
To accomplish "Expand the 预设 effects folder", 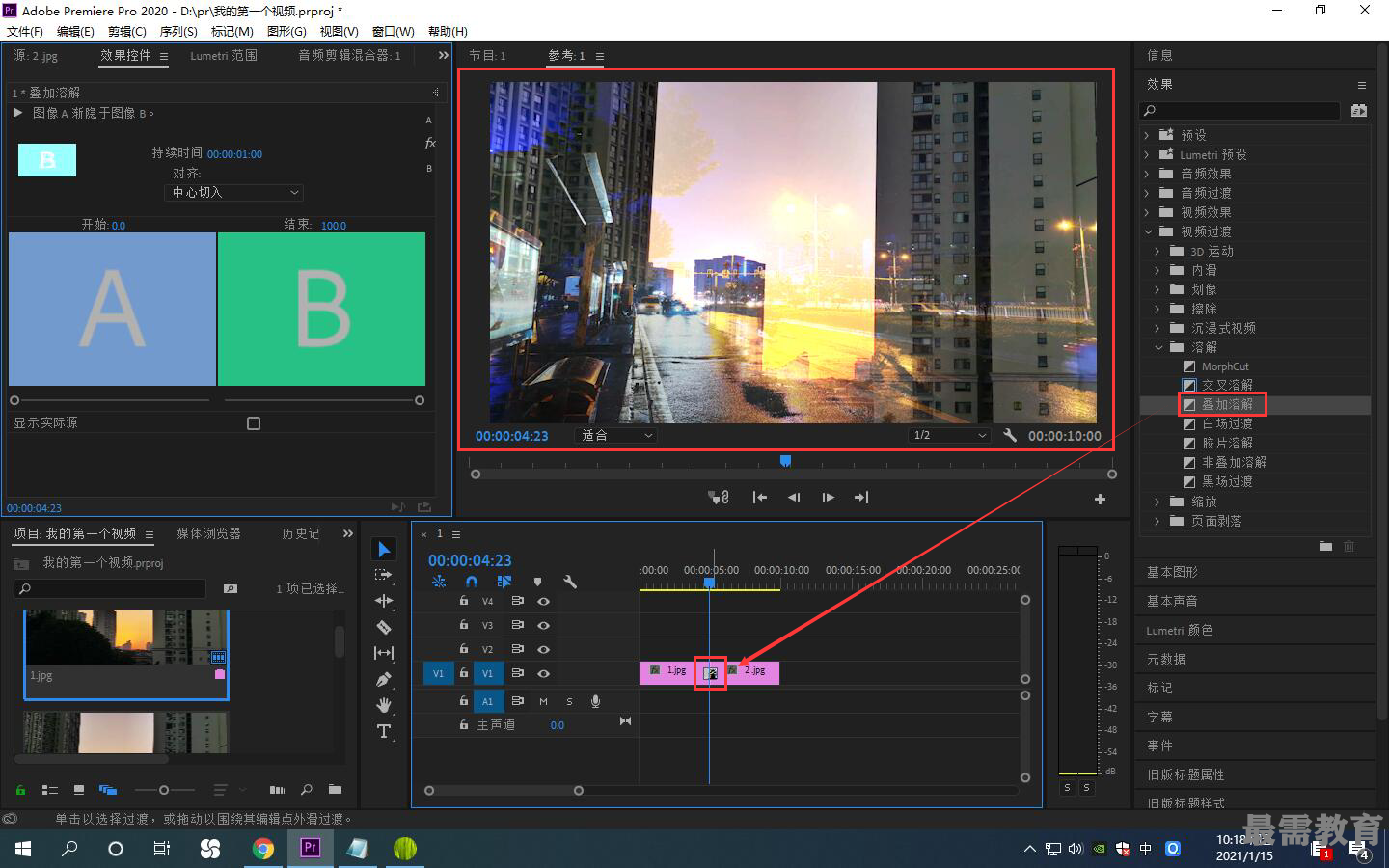I will pyautogui.click(x=1147, y=135).
